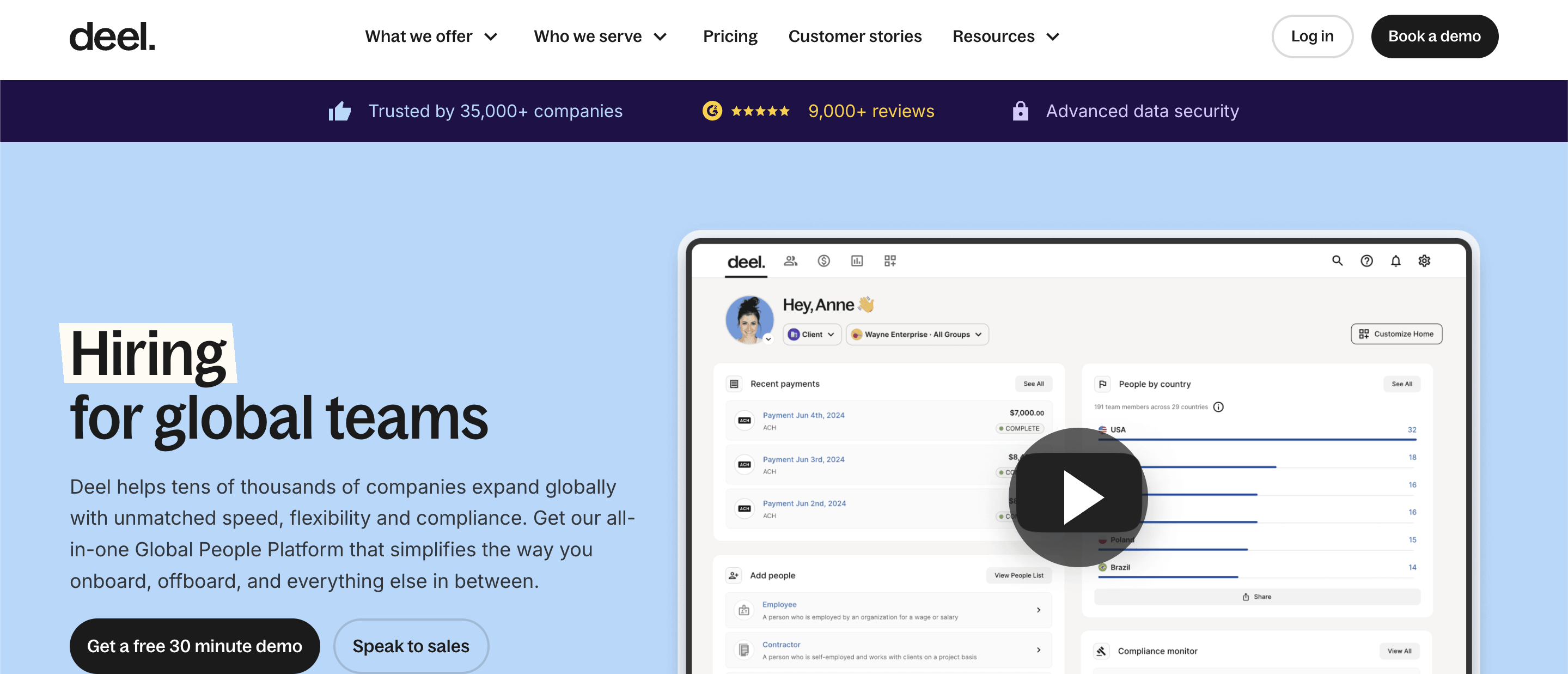Click the notification bell in the dashboard preview

pos(1395,260)
